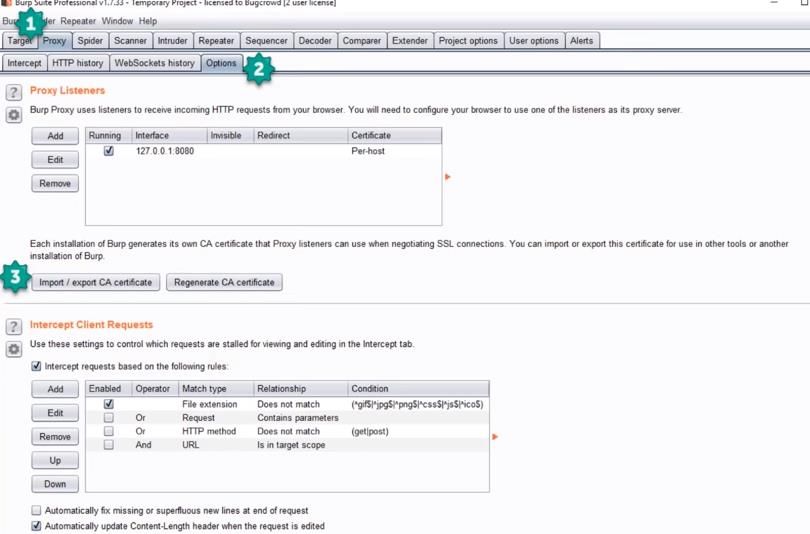This screenshot has width=810, height=534.
Task: Click Remove in Proxy Listeners
Action: [x=55, y=183]
